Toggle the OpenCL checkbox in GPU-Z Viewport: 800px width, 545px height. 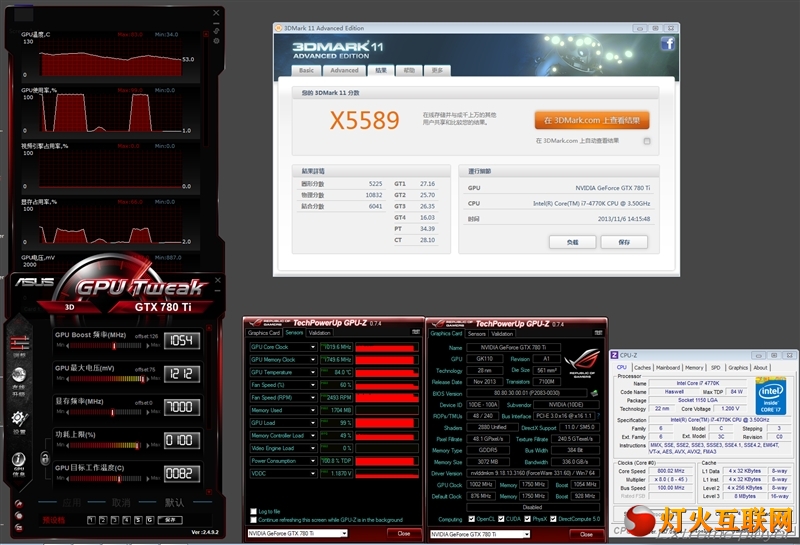coord(471,519)
